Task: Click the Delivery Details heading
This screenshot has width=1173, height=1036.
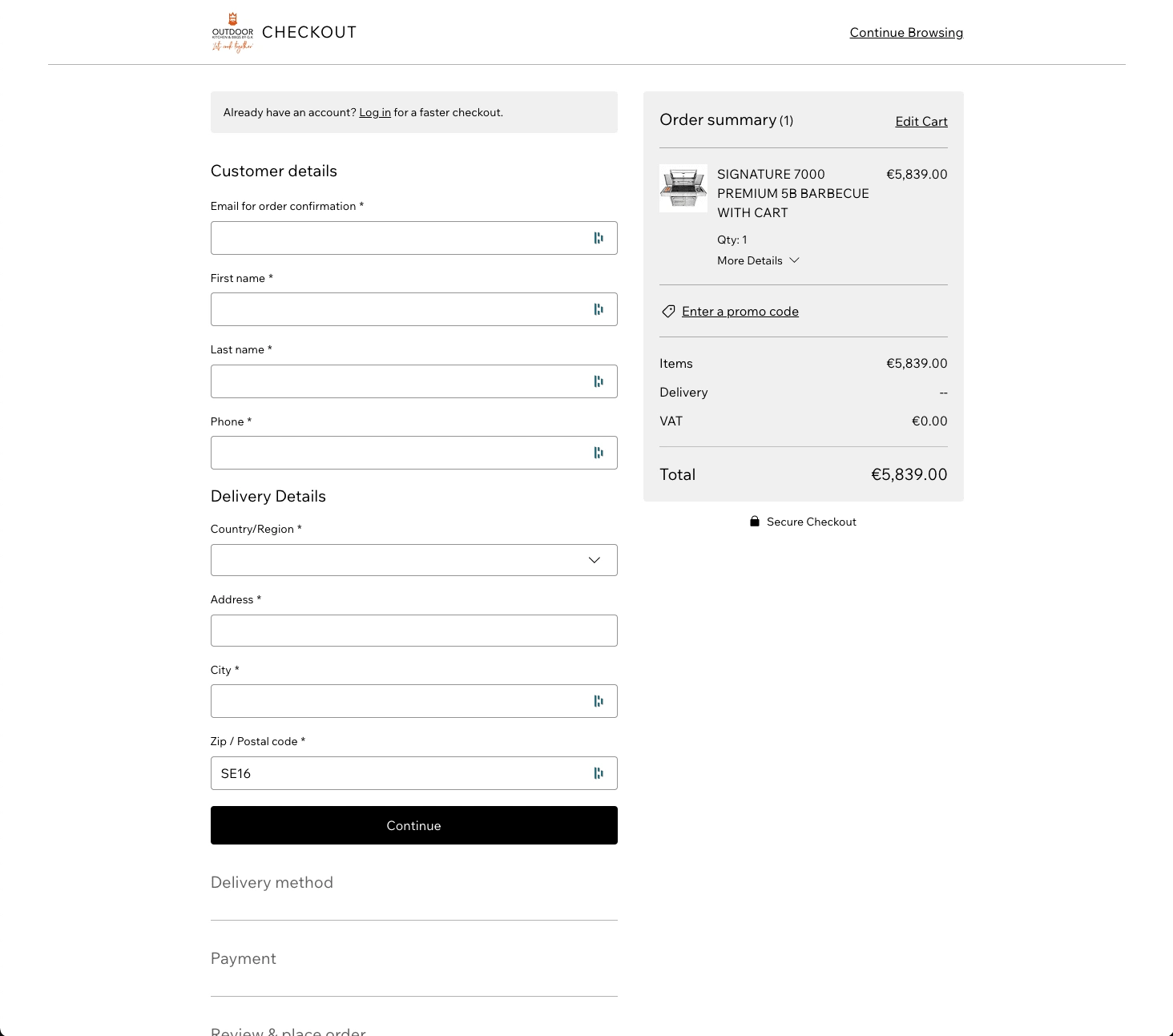Action: [268, 496]
